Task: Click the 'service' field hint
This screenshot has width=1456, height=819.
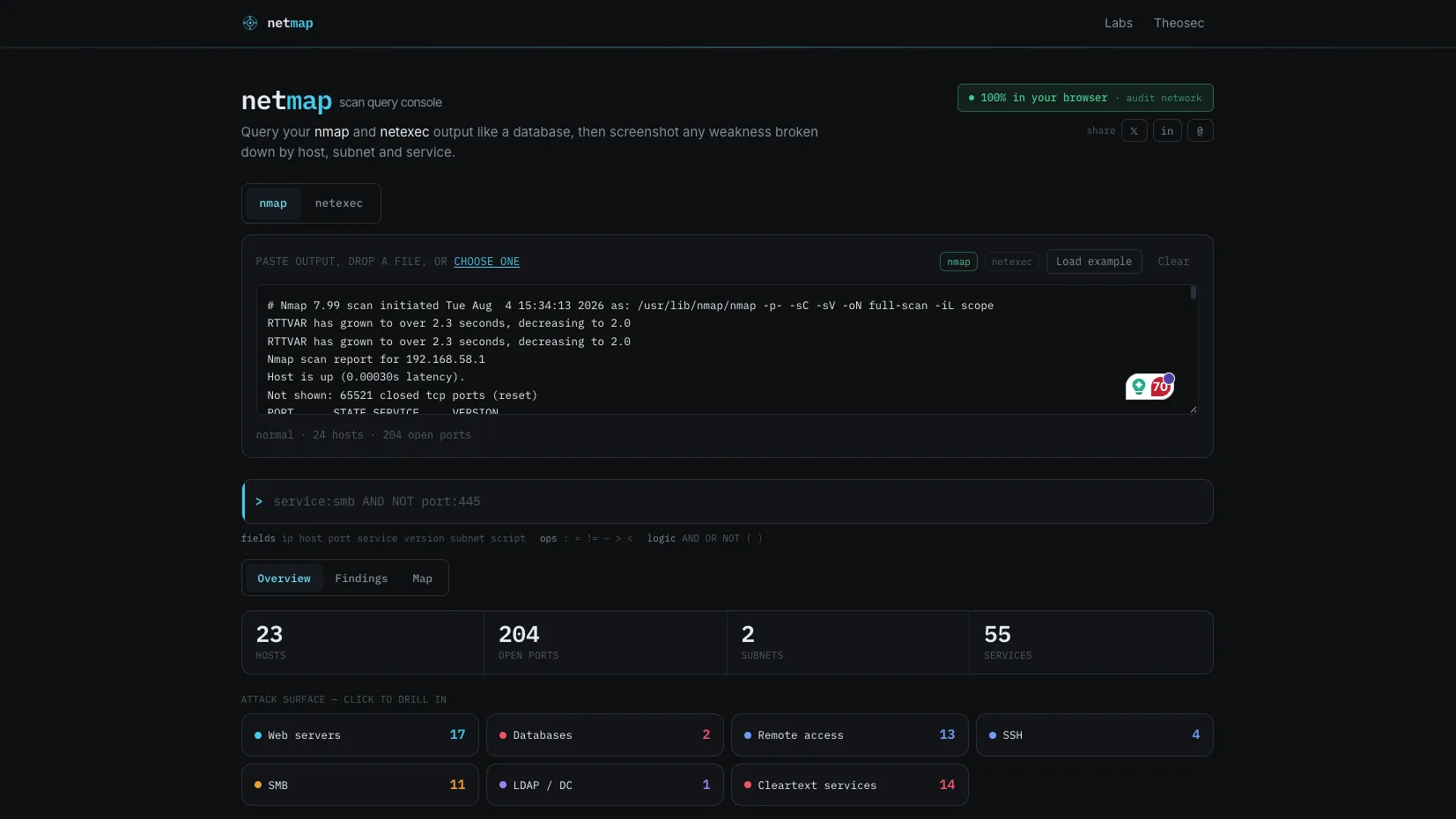Action: [377, 538]
